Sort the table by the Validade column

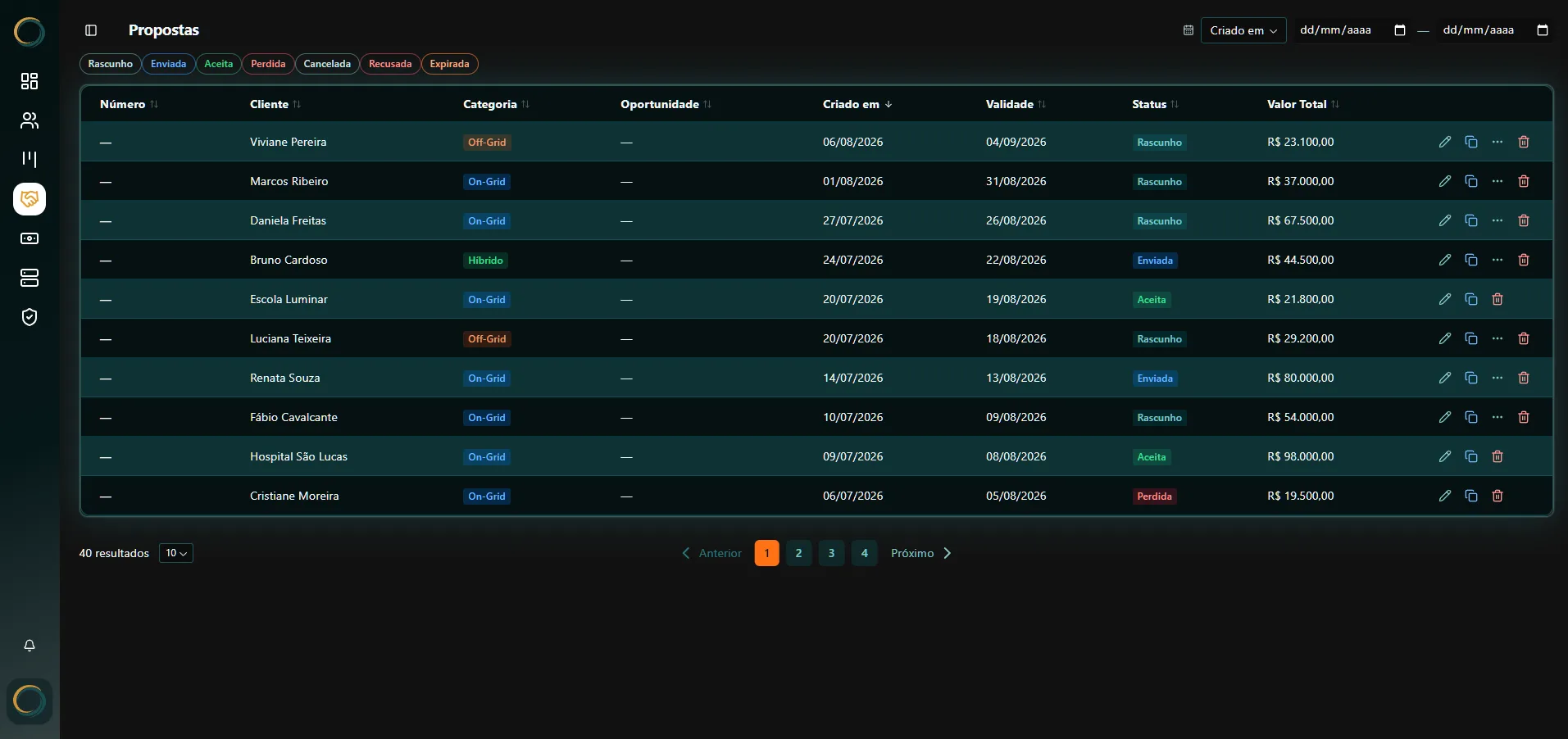1016,104
